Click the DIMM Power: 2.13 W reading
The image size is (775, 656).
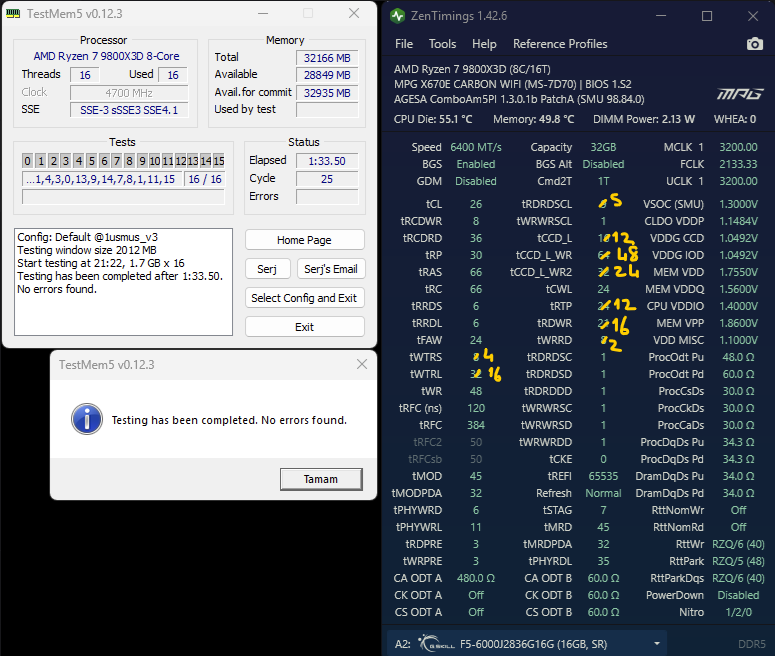coord(644,119)
